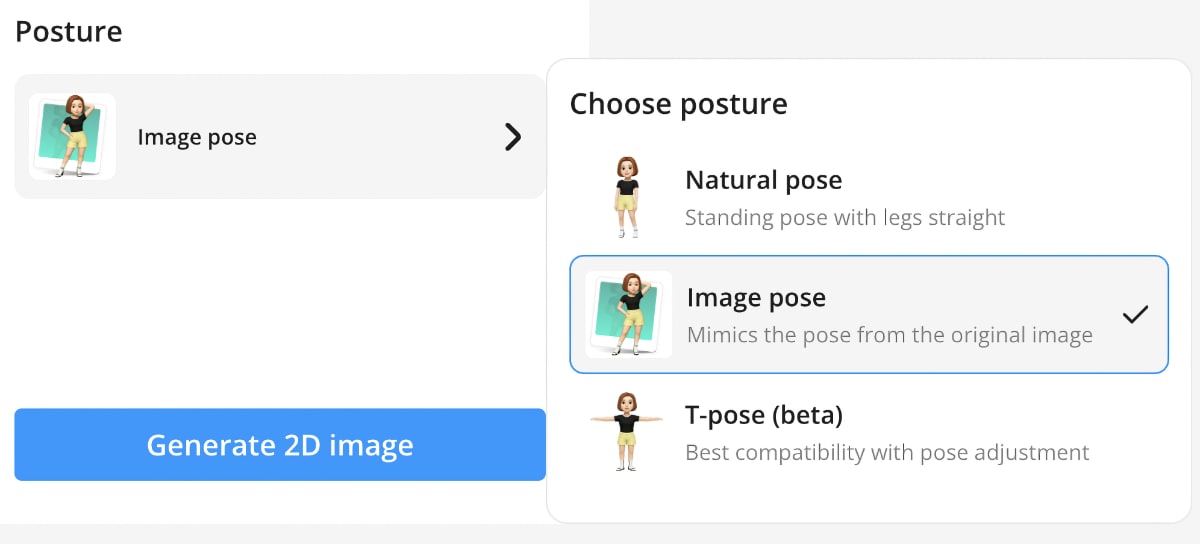The height and width of the screenshot is (544, 1200).
Task: Click the empty area right of Natural pose title
Action: (x=1000, y=181)
